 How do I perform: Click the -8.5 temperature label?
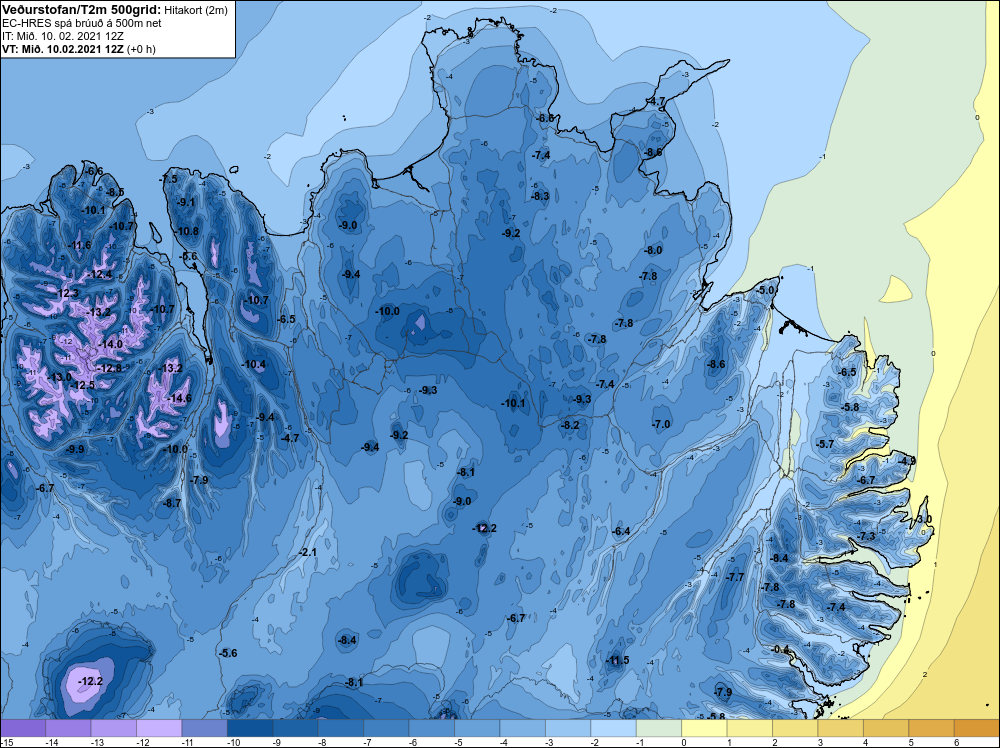coord(115,192)
